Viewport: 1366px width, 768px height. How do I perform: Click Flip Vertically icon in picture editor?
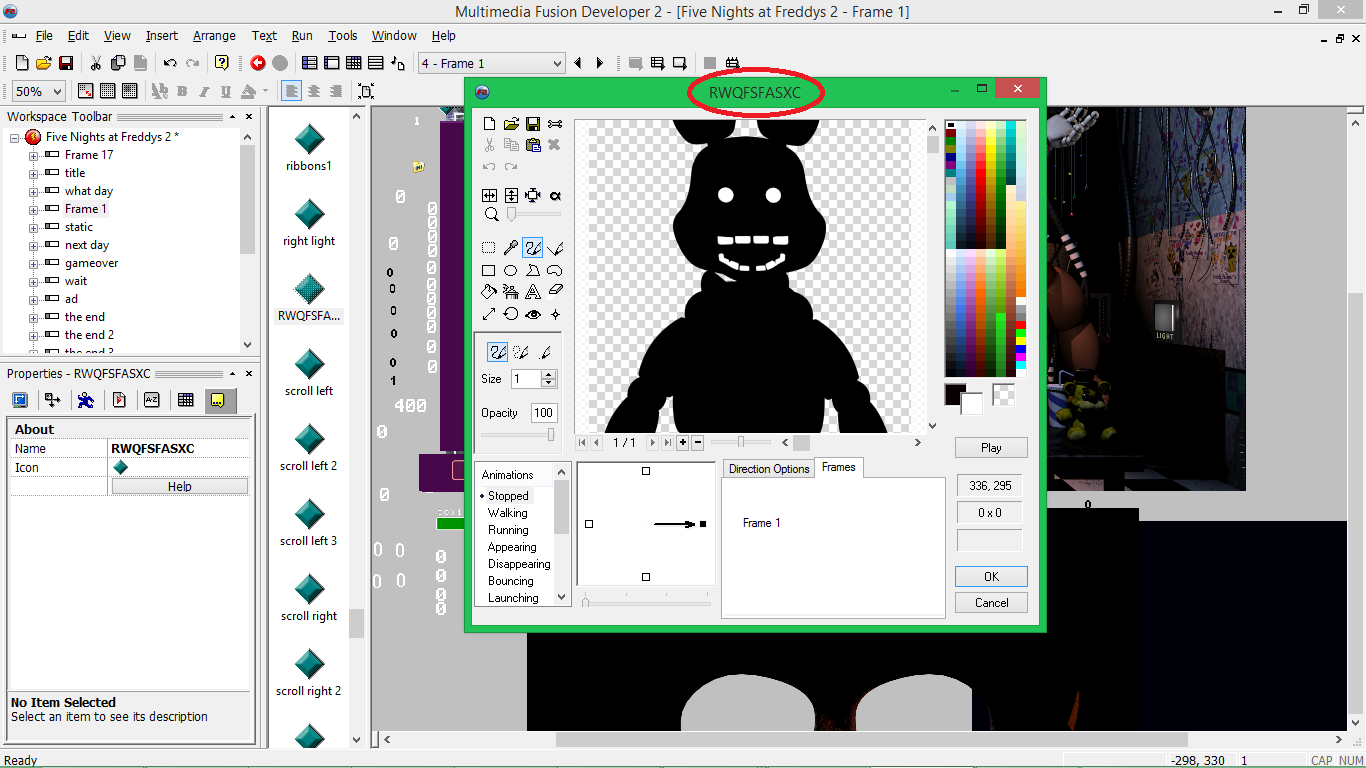[x=511, y=195]
